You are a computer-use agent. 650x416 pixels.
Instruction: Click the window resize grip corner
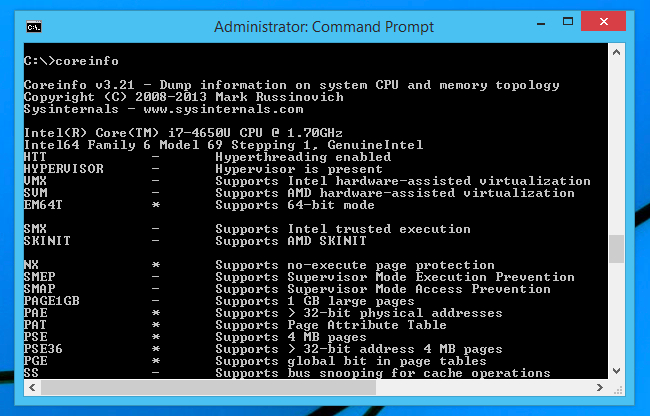[x=617, y=389]
